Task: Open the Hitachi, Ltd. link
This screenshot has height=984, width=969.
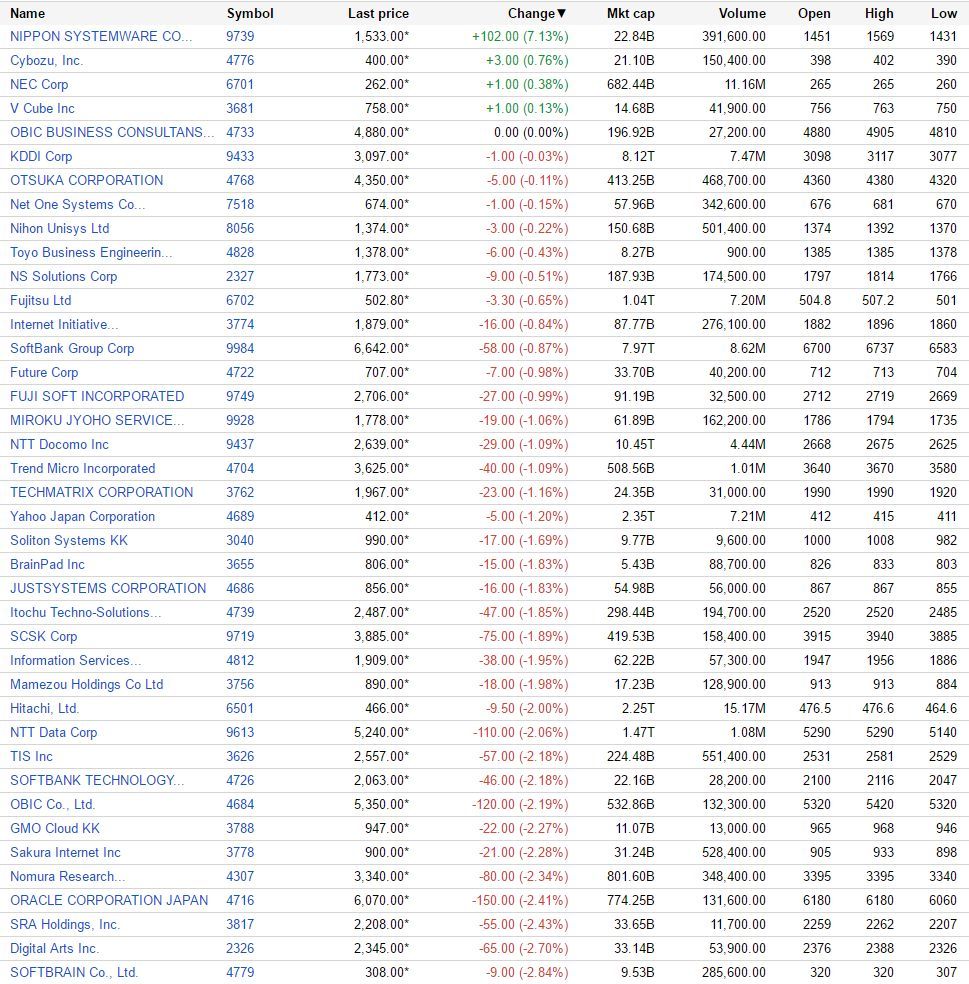Action: 45,709
